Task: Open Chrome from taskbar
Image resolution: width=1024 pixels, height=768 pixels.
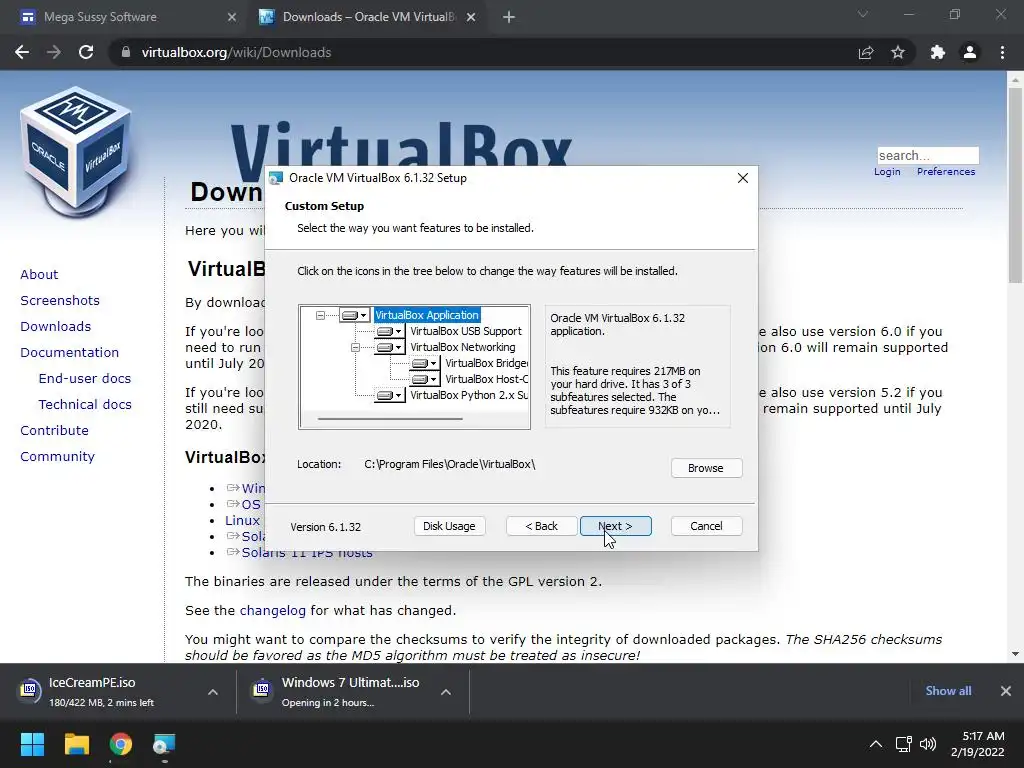Action: [121, 744]
